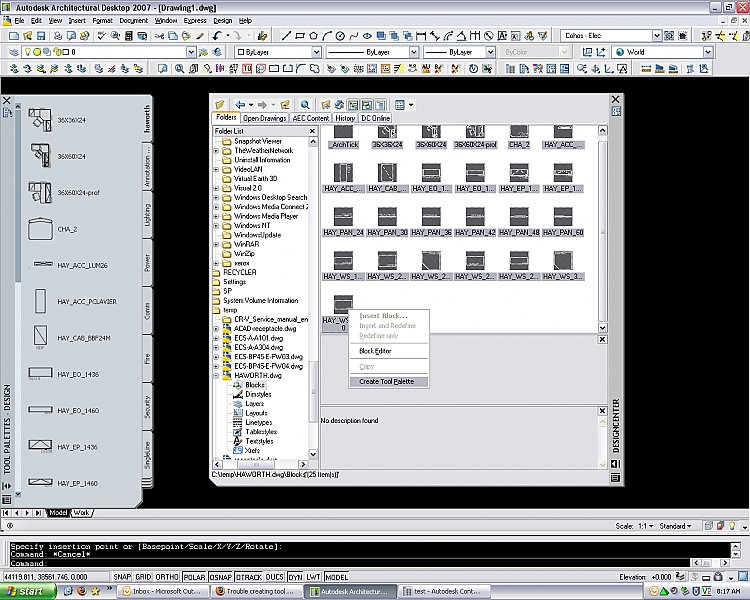The height and width of the screenshot is (600, 750).
Task: Toggle SNAP mode in status bar
Action: [x=122, y=577]
